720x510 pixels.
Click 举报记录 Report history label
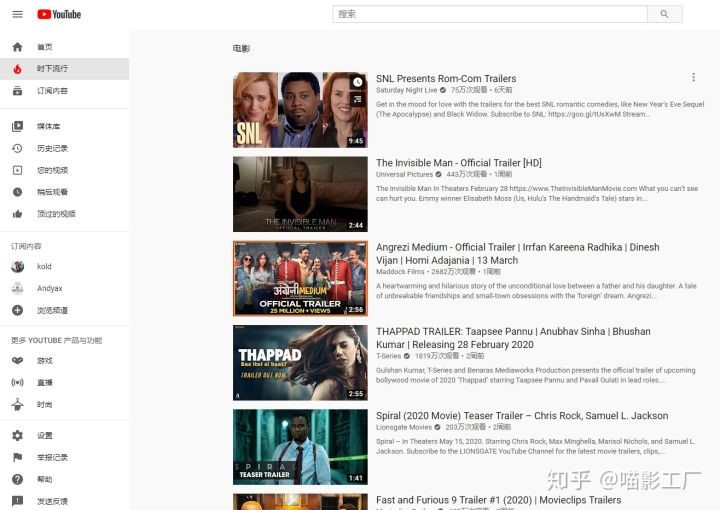pyautogui.click(x=52, y=457)
